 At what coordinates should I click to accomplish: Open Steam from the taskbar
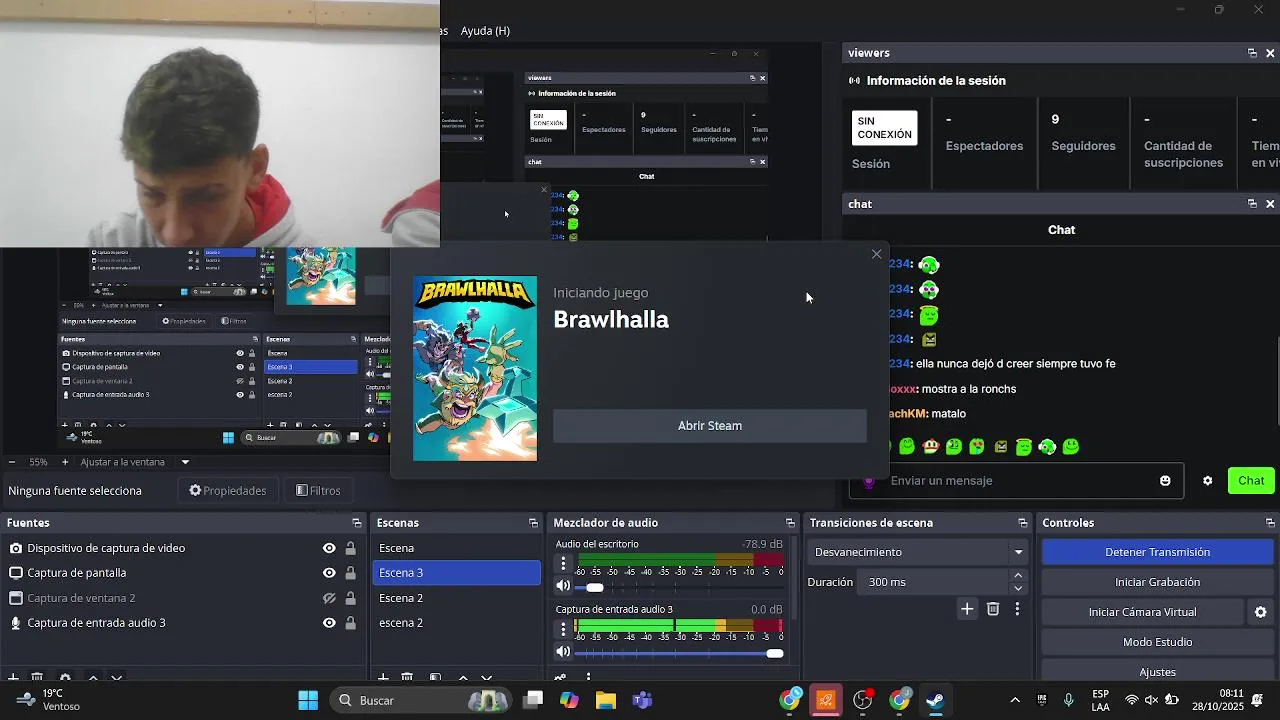tap(936, 700)
